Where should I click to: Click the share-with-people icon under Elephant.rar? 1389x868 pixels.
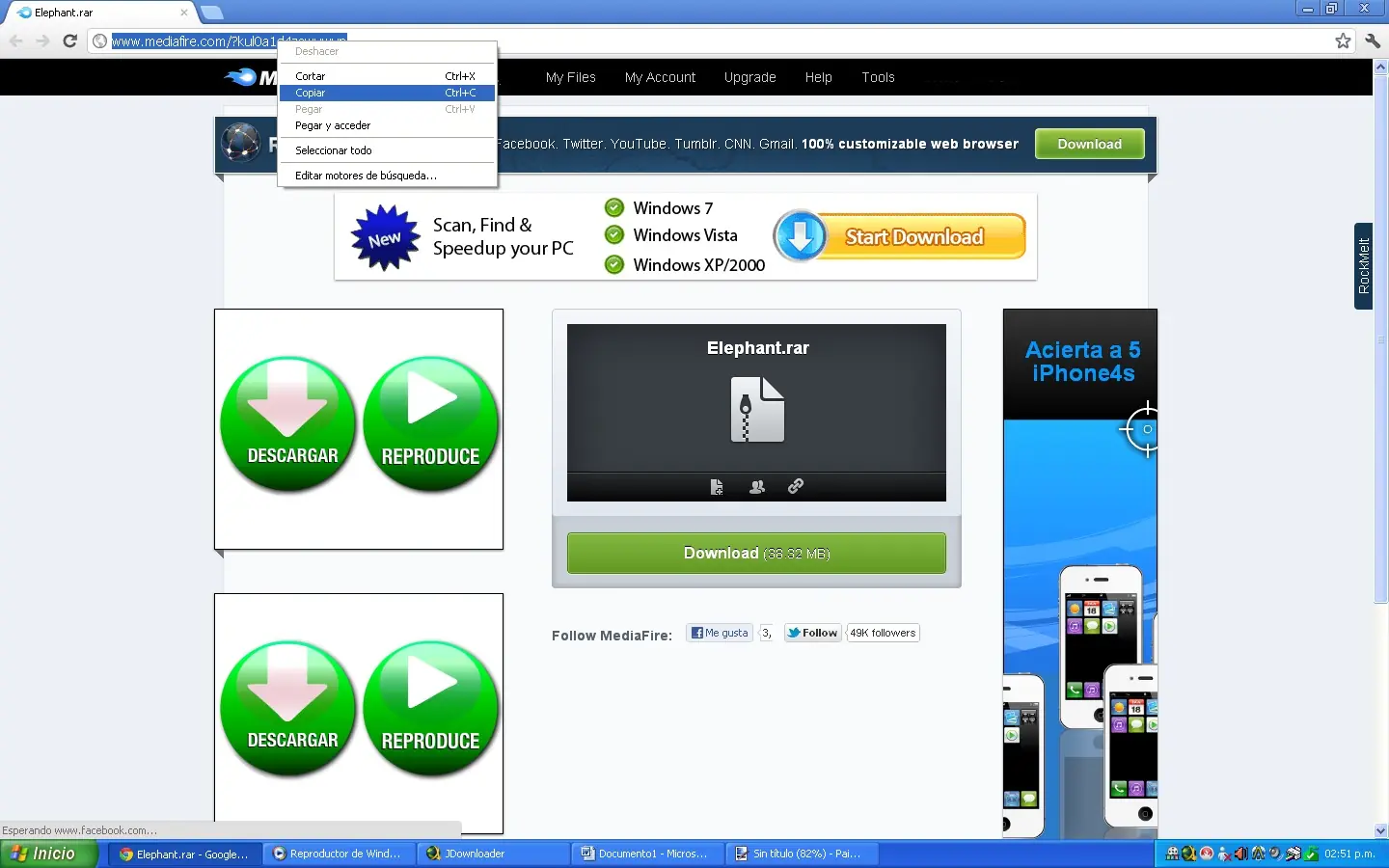coord(757,487)
